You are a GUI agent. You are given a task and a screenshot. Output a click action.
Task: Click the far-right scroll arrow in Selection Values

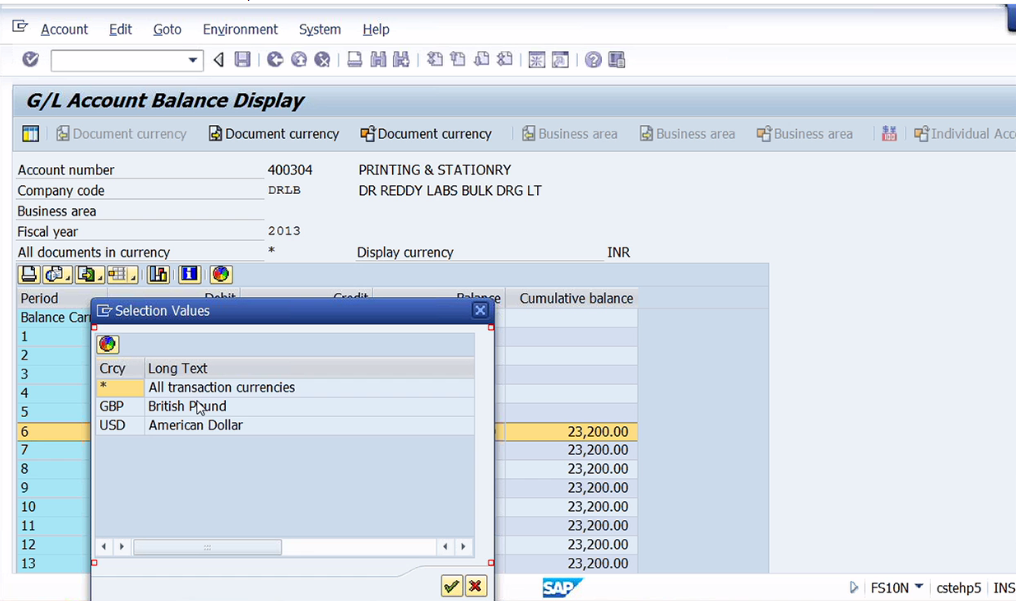[x=463, y=547]
